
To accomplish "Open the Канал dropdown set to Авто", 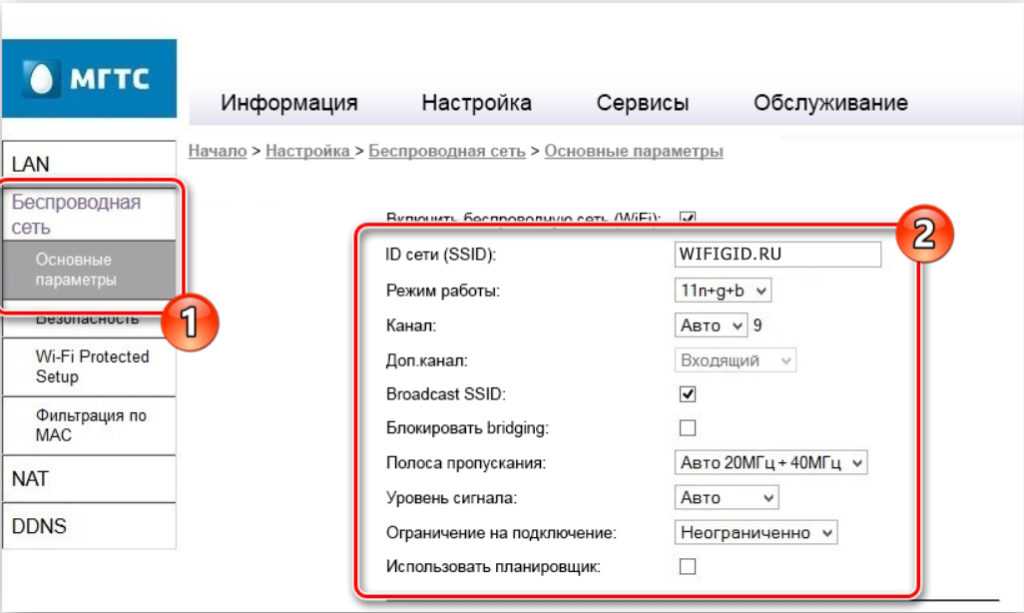I will [x=710, y=325].
